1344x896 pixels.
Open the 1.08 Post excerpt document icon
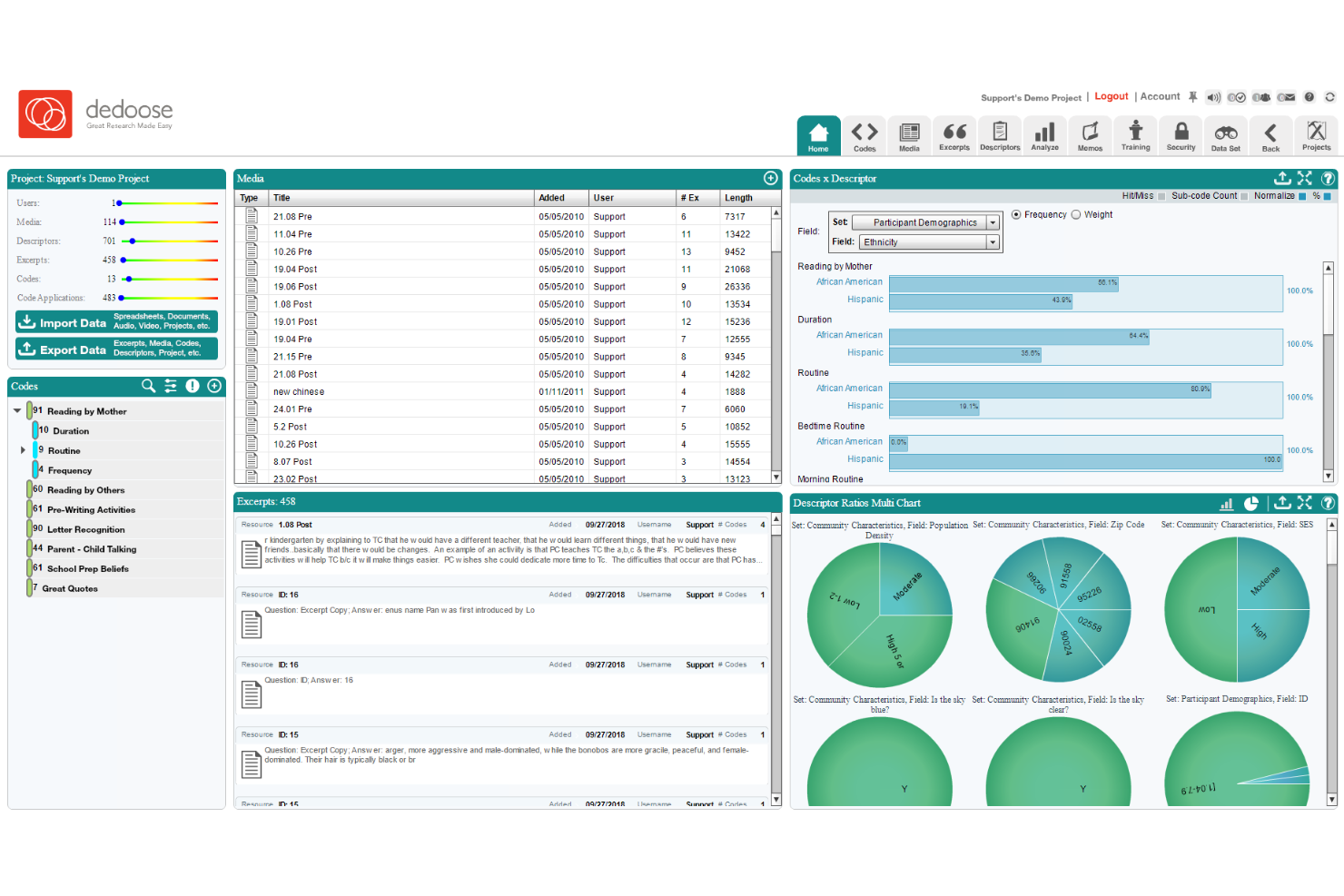252,554
